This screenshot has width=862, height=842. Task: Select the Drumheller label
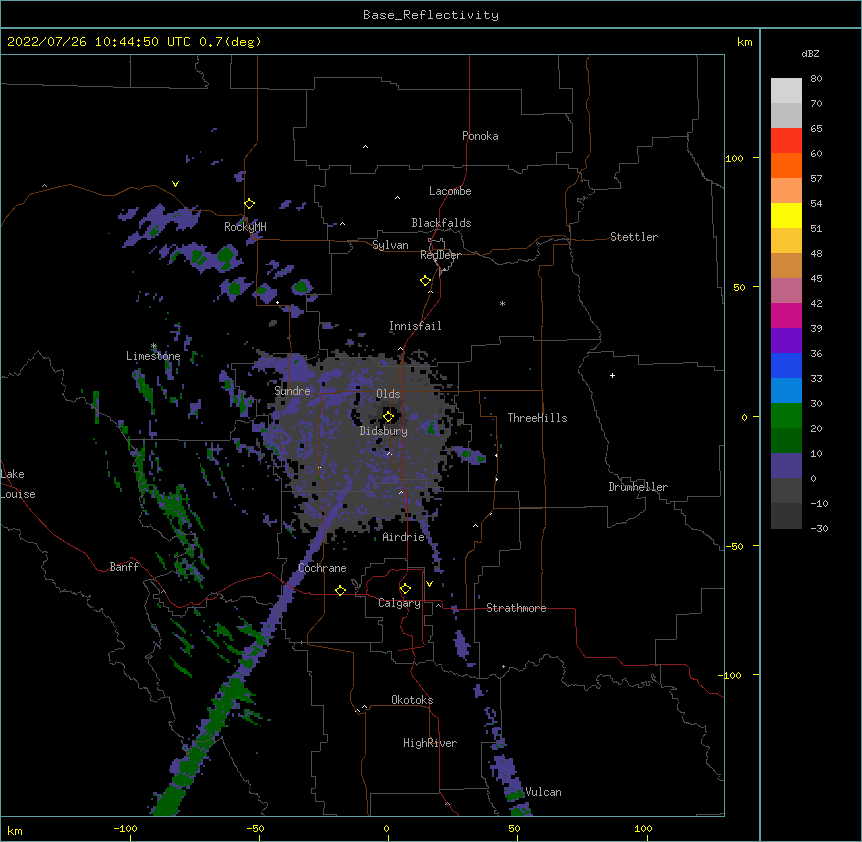click(638, 487)
